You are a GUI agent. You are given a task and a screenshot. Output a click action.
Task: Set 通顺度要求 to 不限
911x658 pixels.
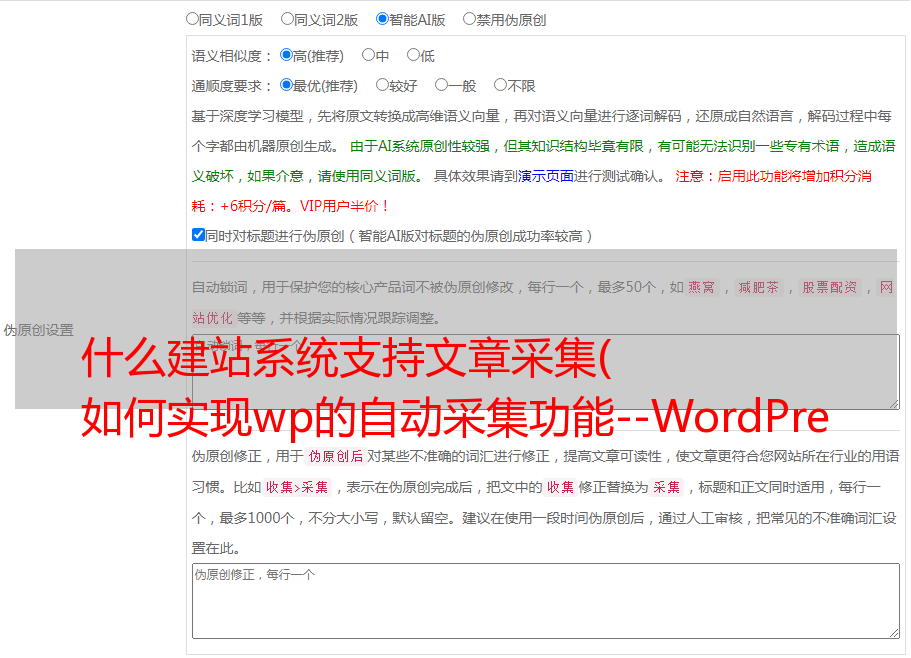(500, 85)
